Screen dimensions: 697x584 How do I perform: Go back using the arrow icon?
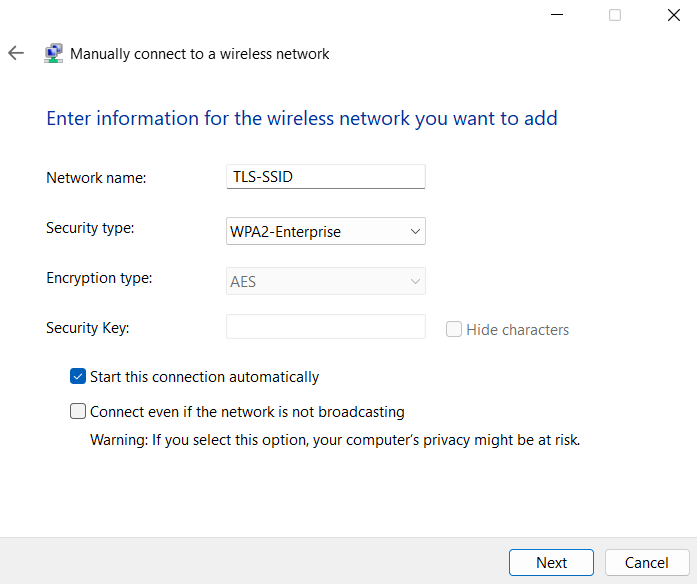tap(16, 53)
